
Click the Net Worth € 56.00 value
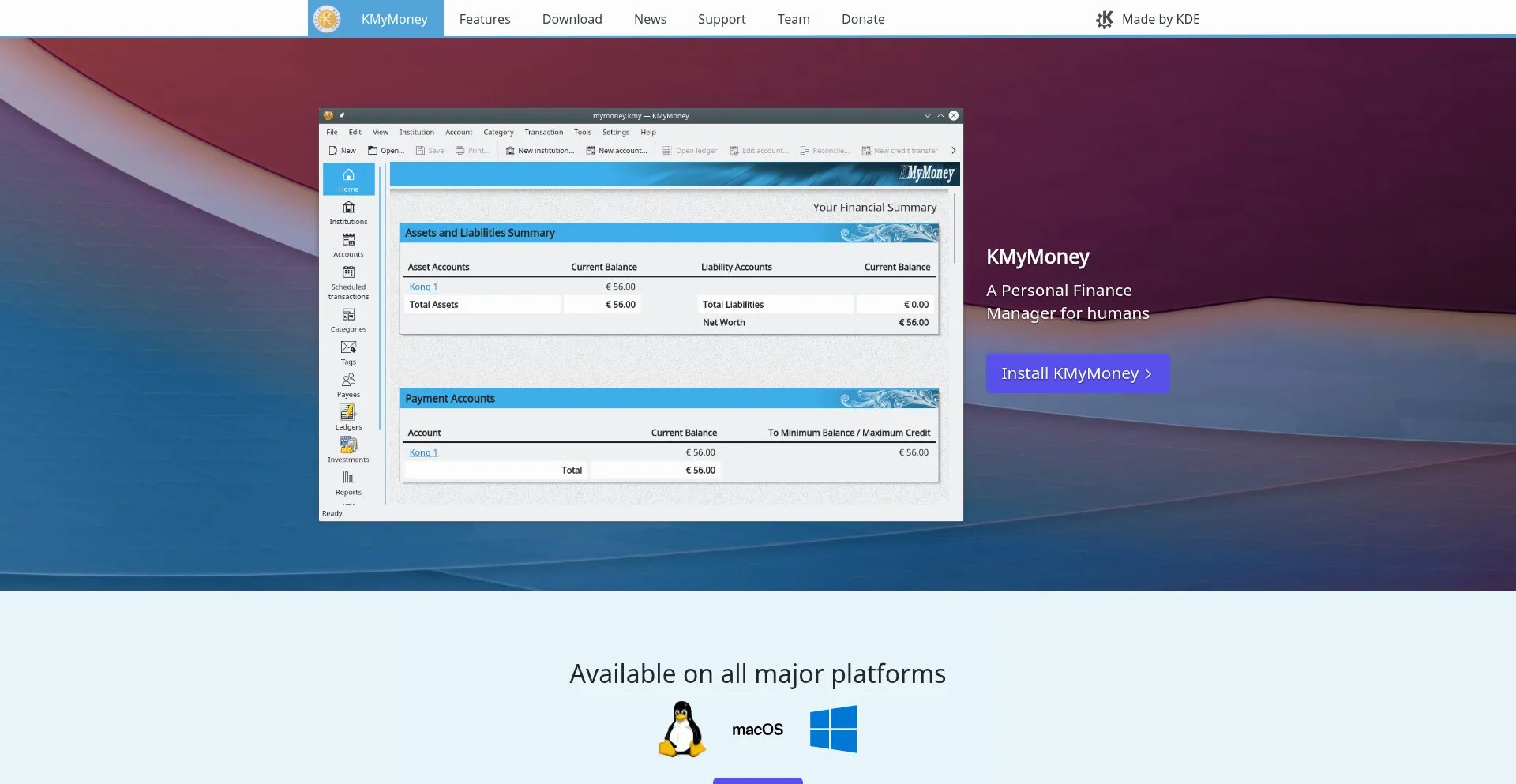click(x=914, y=322)
